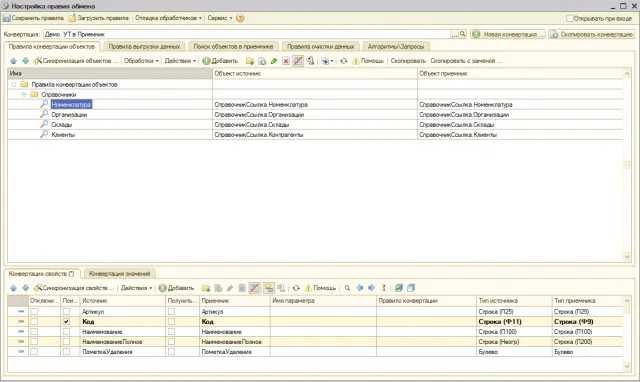This screenshot has height=382, width=640.
Task: Open the Конвертация значений tab
Action: pyautogui.click(x=119, y=274)
